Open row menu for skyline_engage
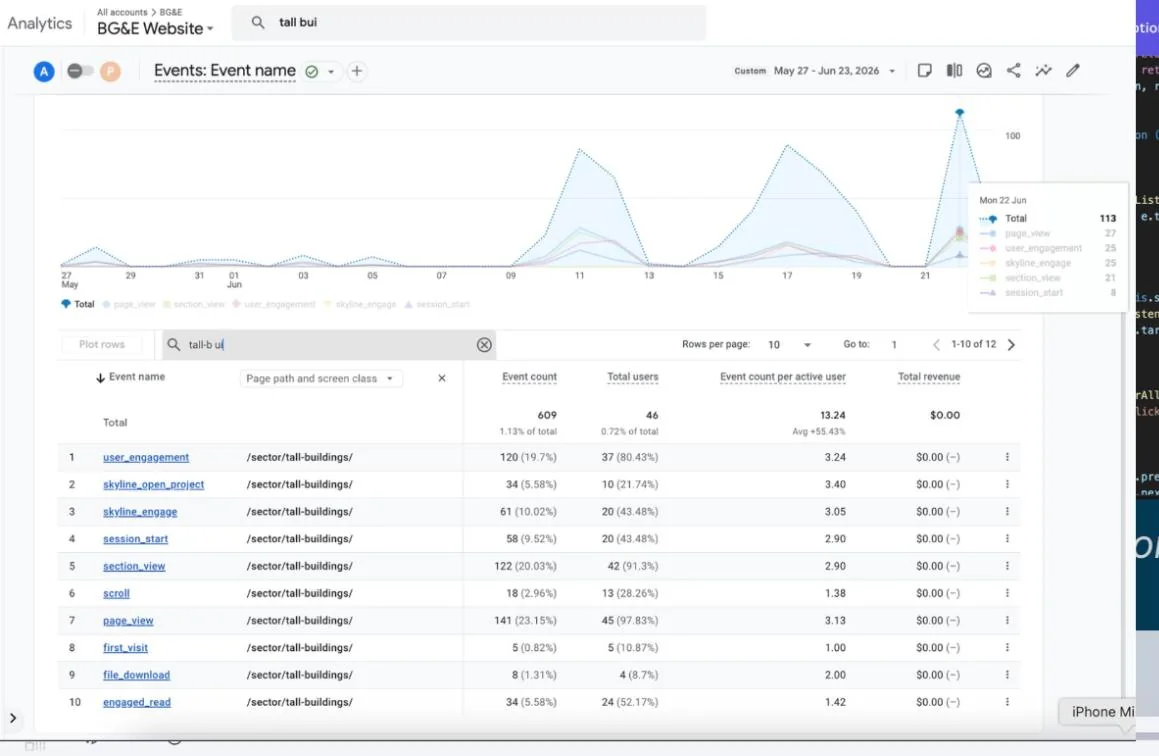The height and width of the screenshot is (756, 1159). coord(1007,511)
